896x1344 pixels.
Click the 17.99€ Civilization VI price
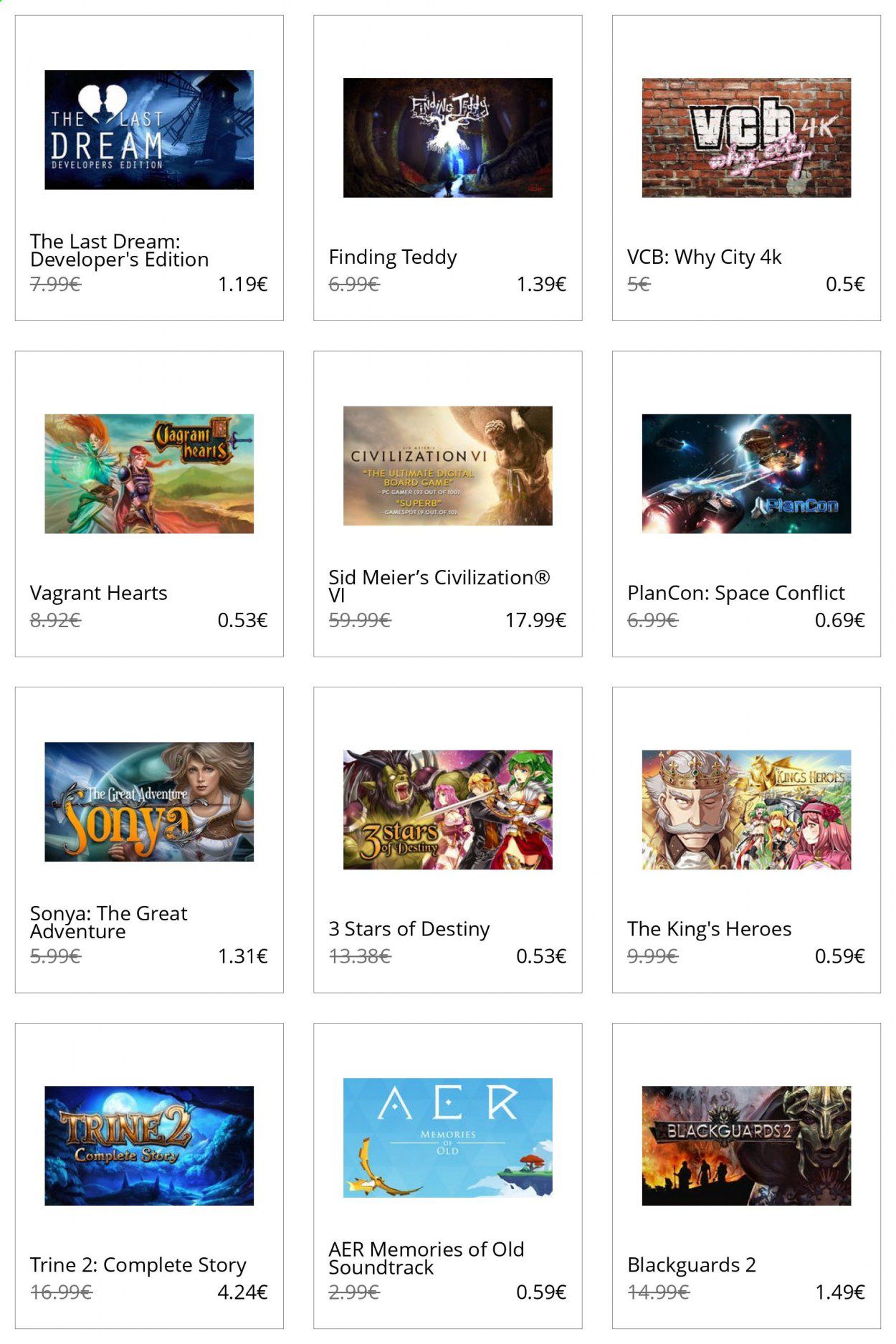535,620
